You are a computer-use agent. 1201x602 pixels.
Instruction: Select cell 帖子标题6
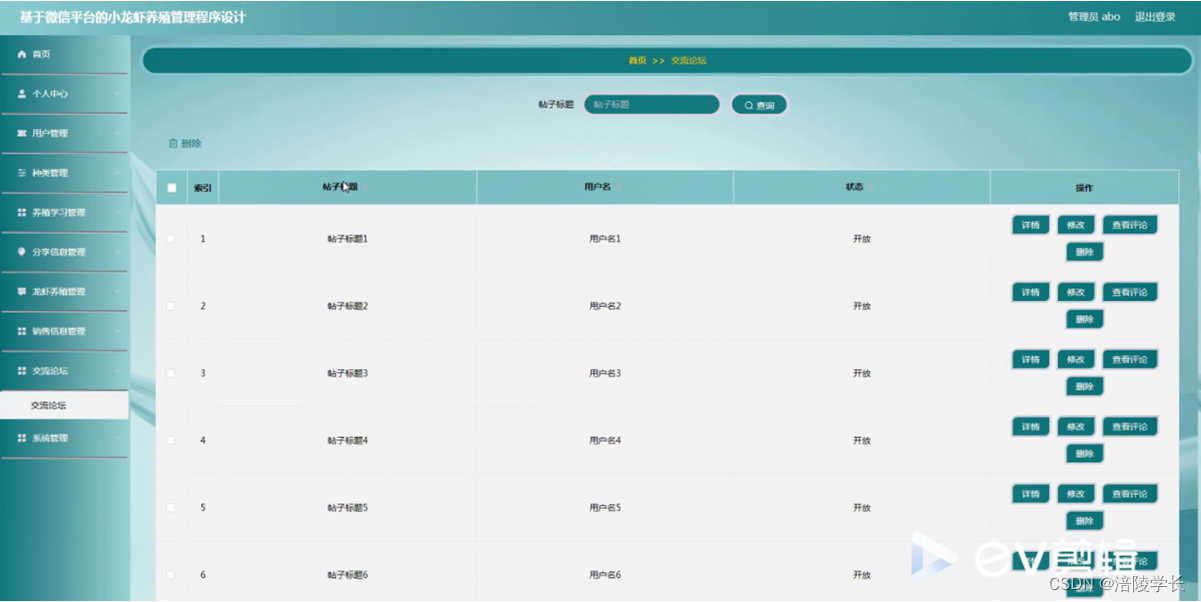pyautogui.click(x=348, y=575)
